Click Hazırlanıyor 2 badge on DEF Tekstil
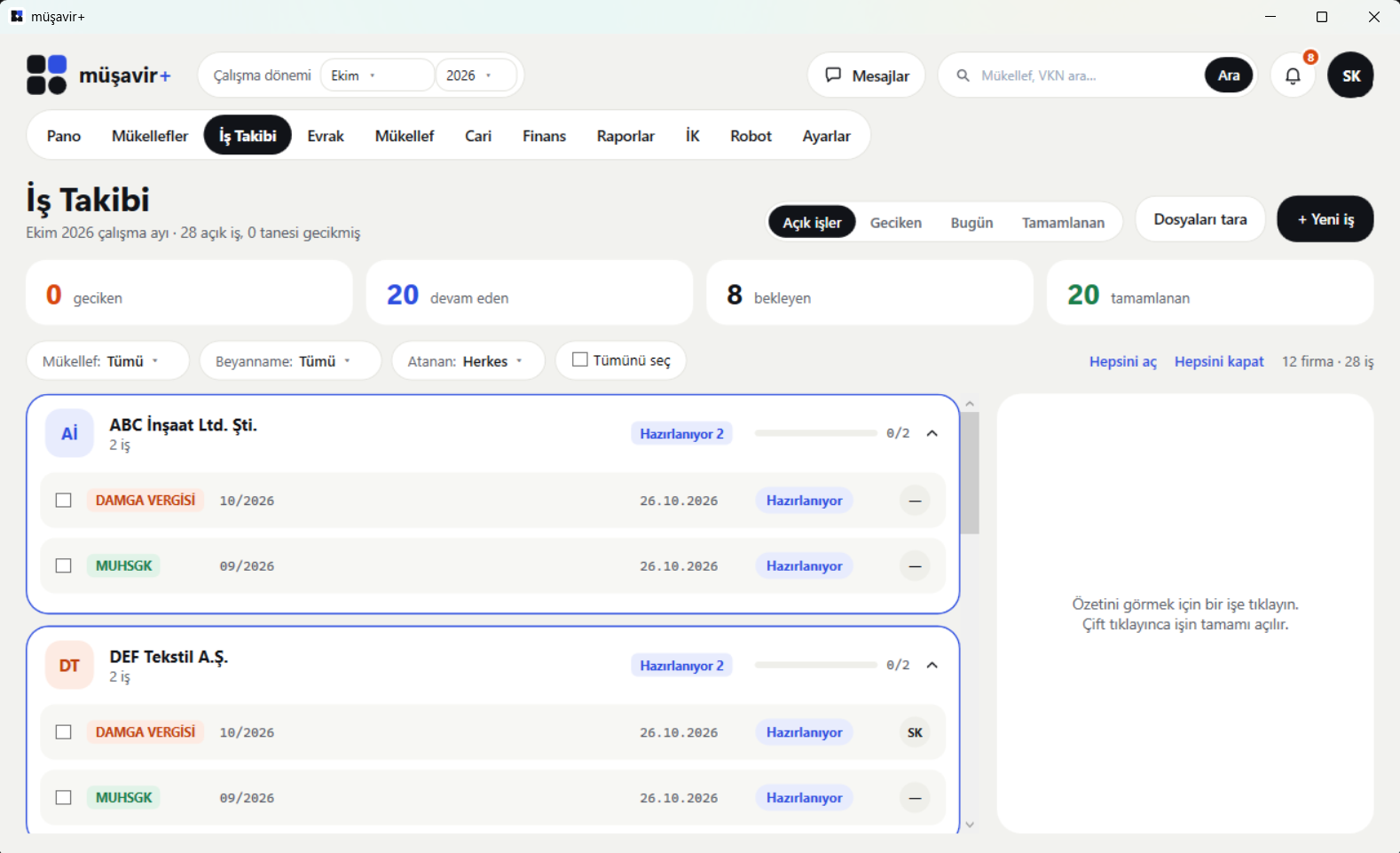This screenshot has width=1400, height=853. tap(681, 665)
